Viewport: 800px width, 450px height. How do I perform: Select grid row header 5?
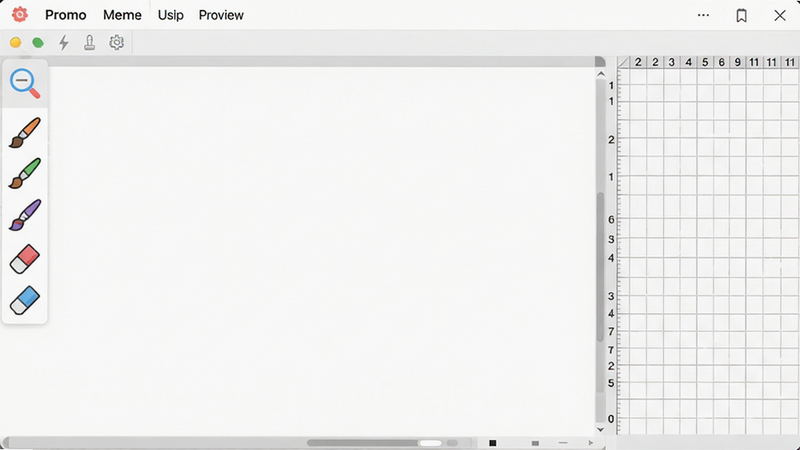pos(611,383)
